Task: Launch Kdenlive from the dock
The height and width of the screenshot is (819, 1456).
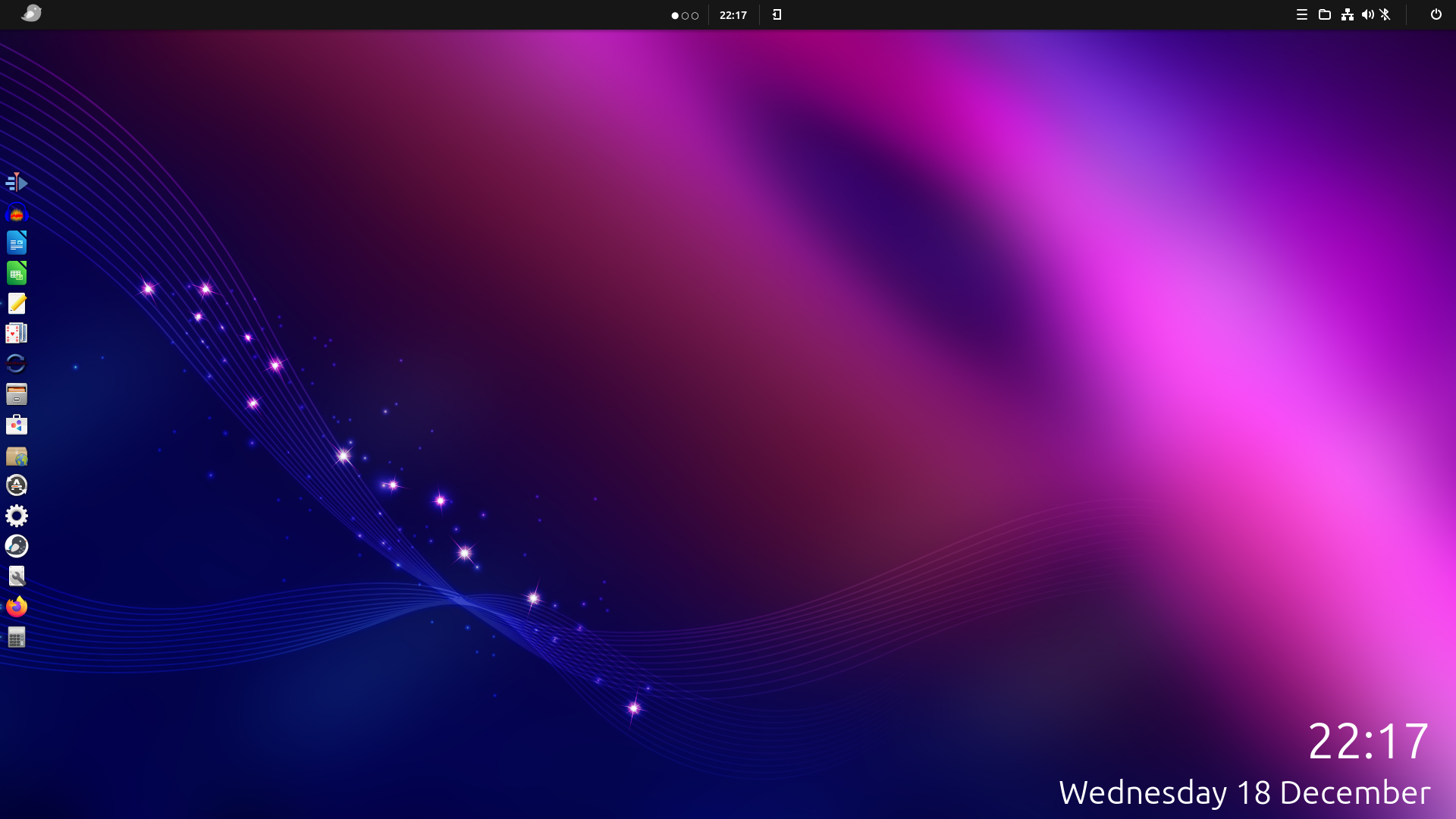Action: (x=17, y=182)
